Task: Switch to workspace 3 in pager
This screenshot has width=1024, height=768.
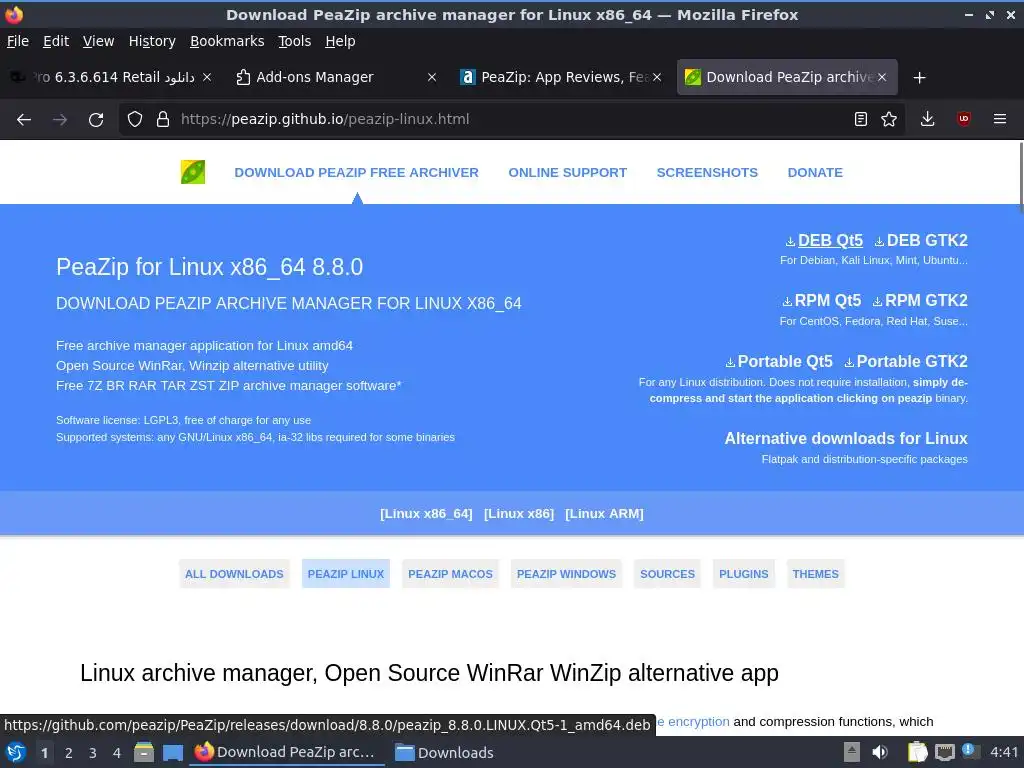Action: [x=93, y=753]
